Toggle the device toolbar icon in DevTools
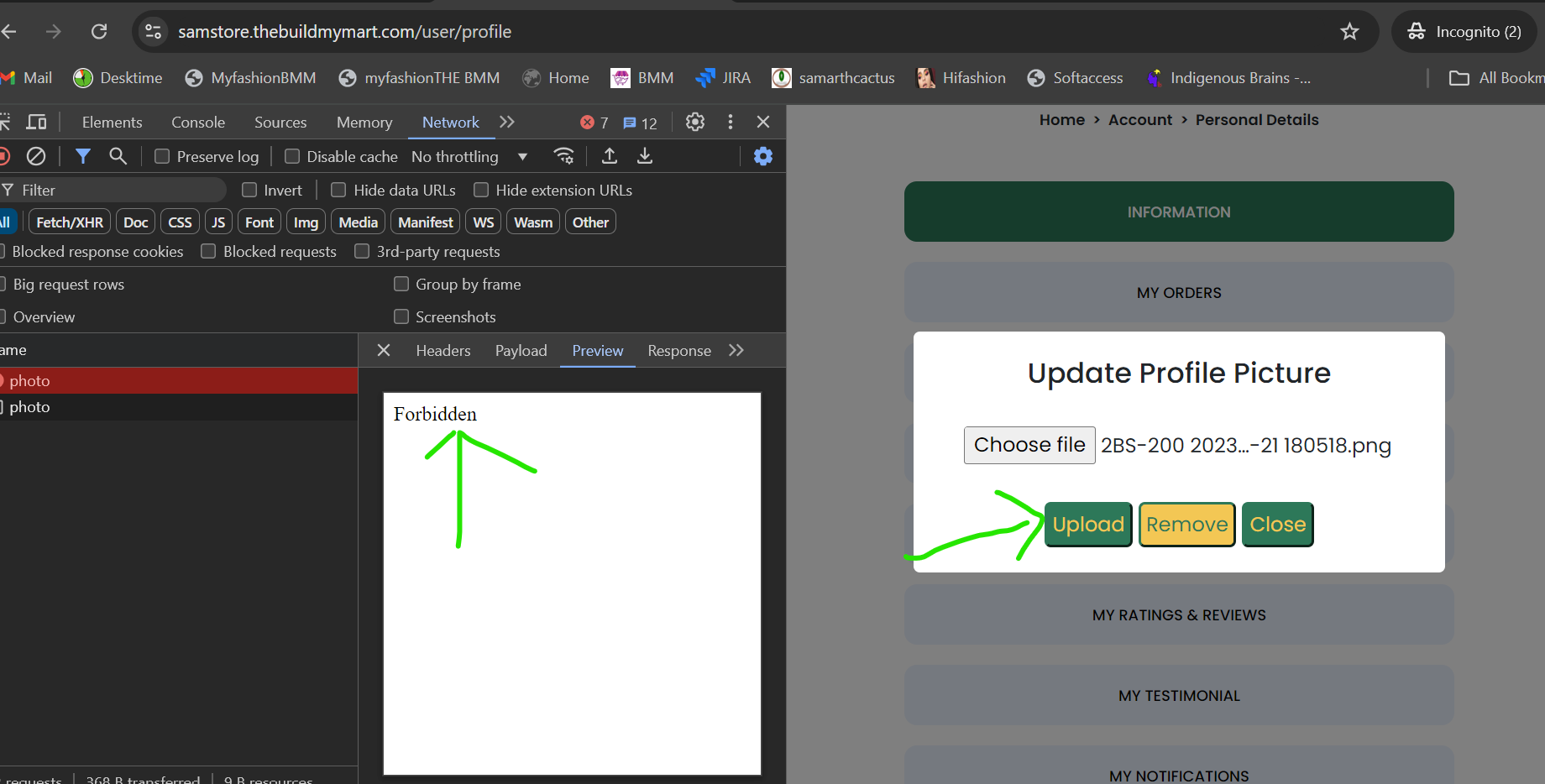The width and height of the screenshot is (1545, 784). (36, 122)
